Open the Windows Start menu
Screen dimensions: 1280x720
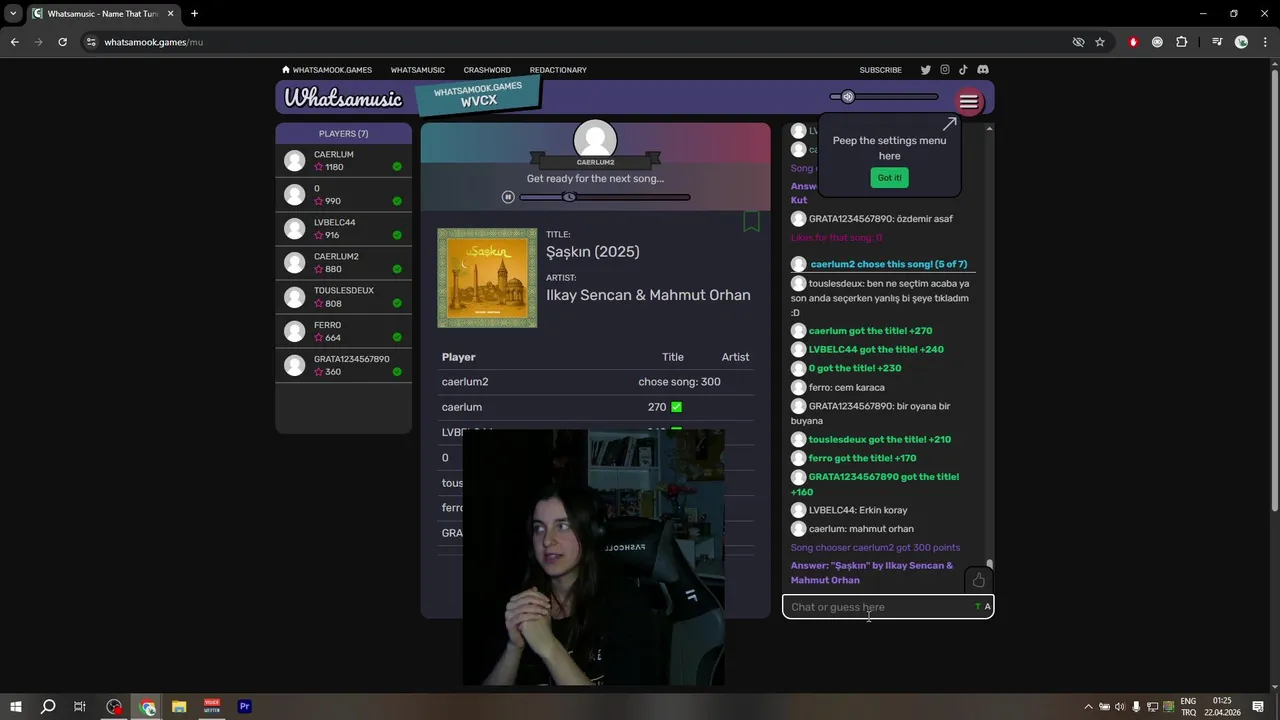pos(16,707)
